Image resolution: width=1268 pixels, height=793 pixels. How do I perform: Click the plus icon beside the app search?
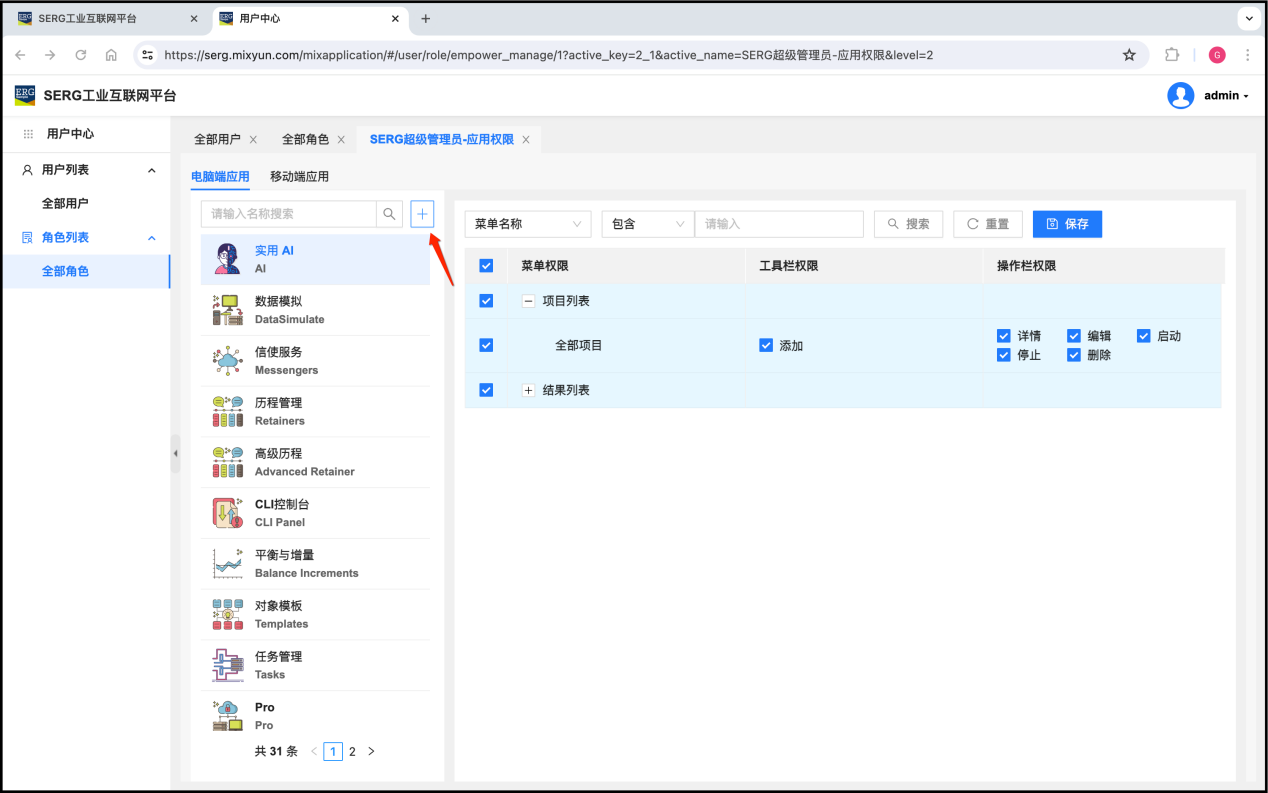[x=422, y=213]
